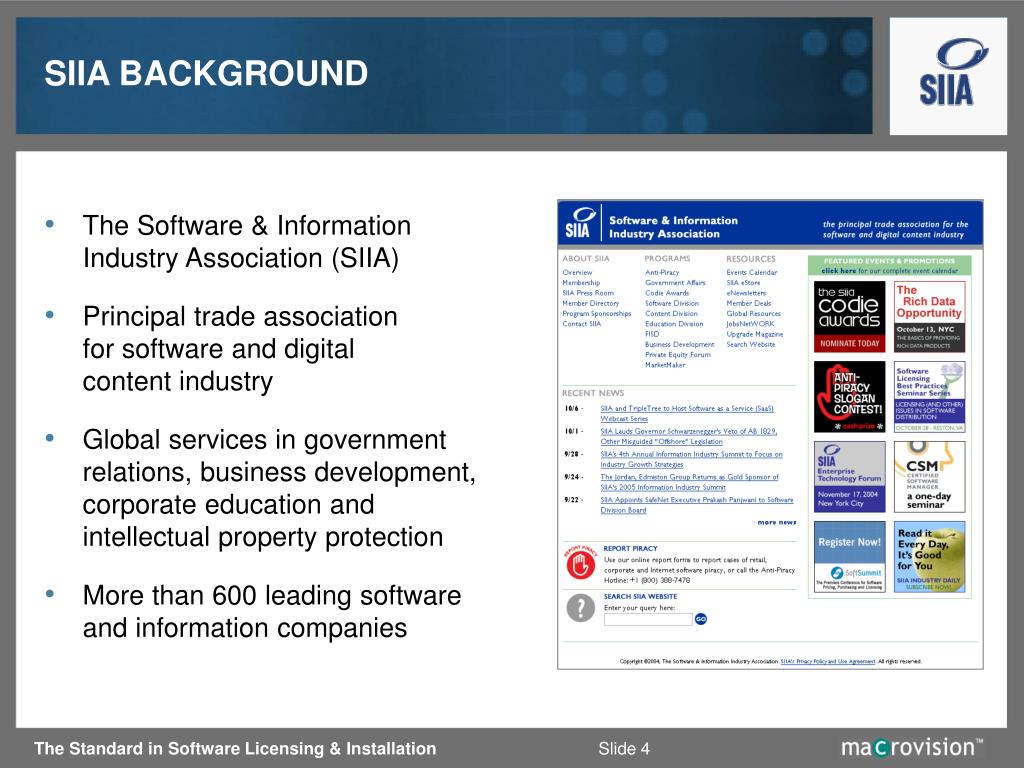Open the 9/22 SafeNet Executive appointment news item

click(x=697, y=505)
